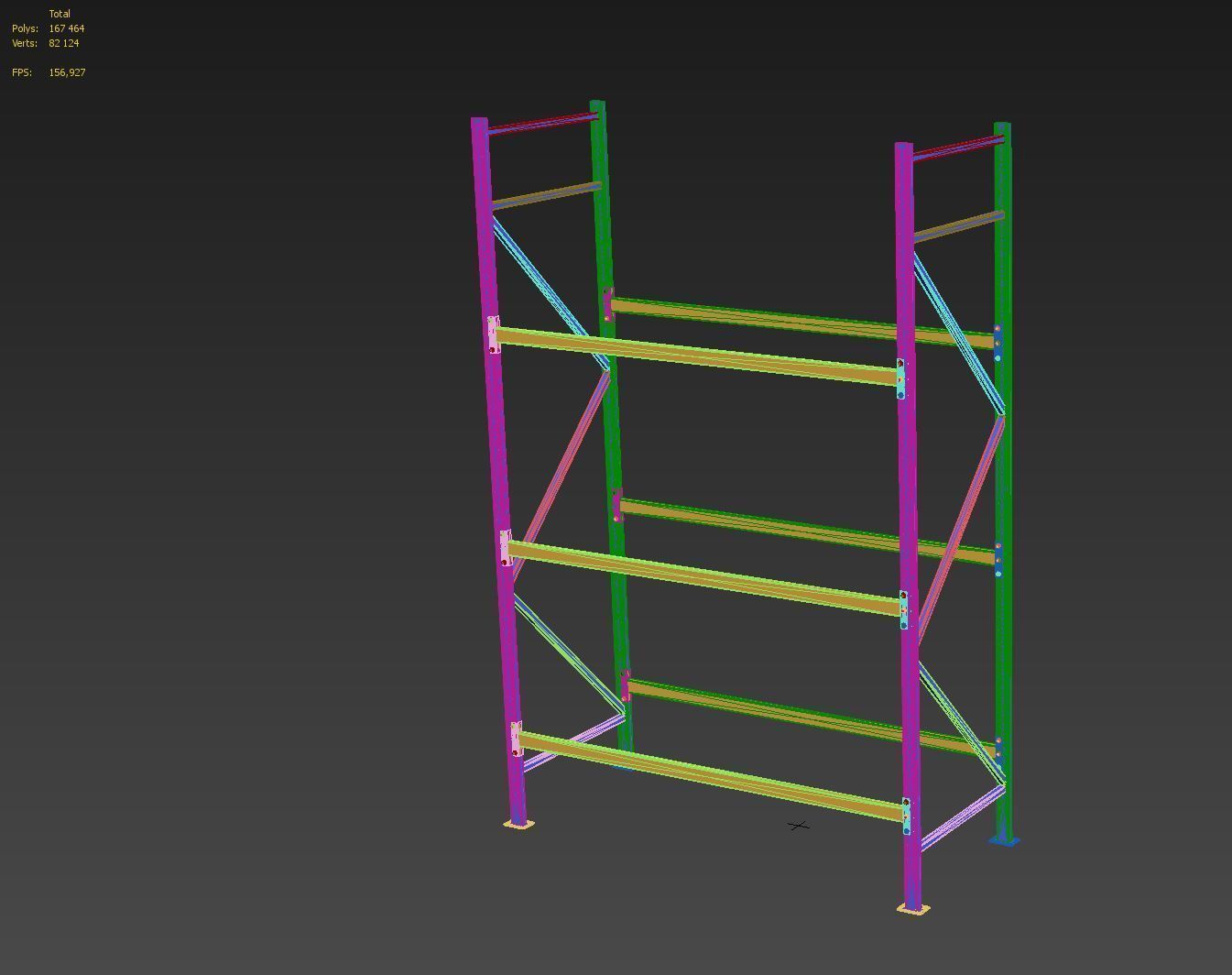Select the top rear green beam
This screenshot has height=975, width=1232.
pos(801,322)
